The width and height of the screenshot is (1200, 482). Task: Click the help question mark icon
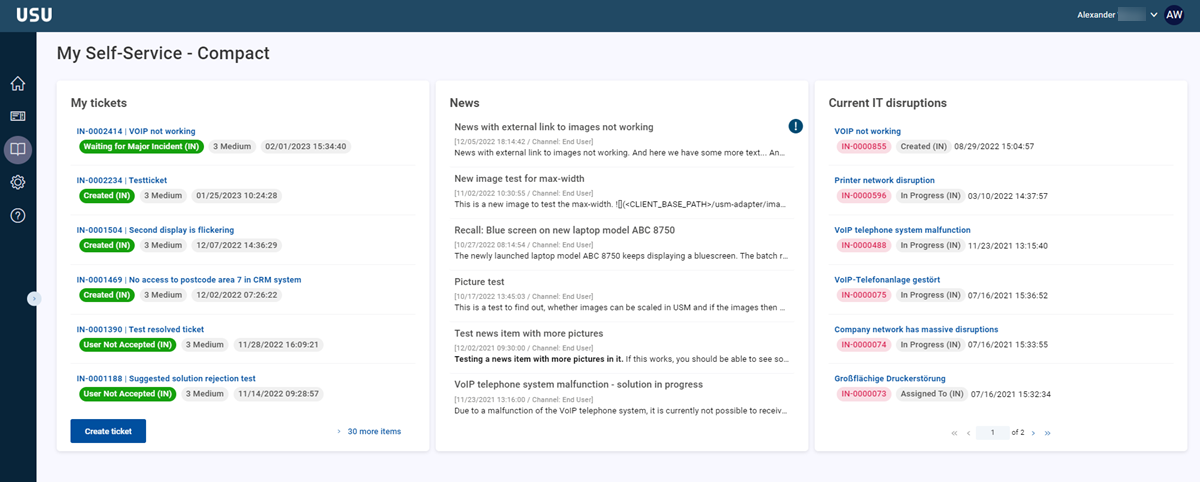tap(18, 215)
